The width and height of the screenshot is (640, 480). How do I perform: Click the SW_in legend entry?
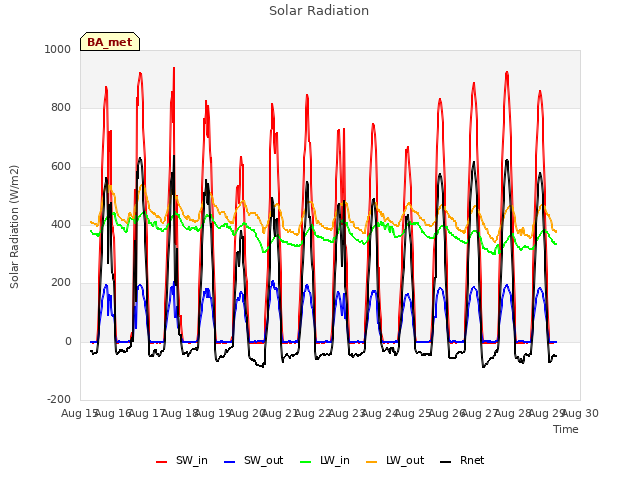point(182,460)
